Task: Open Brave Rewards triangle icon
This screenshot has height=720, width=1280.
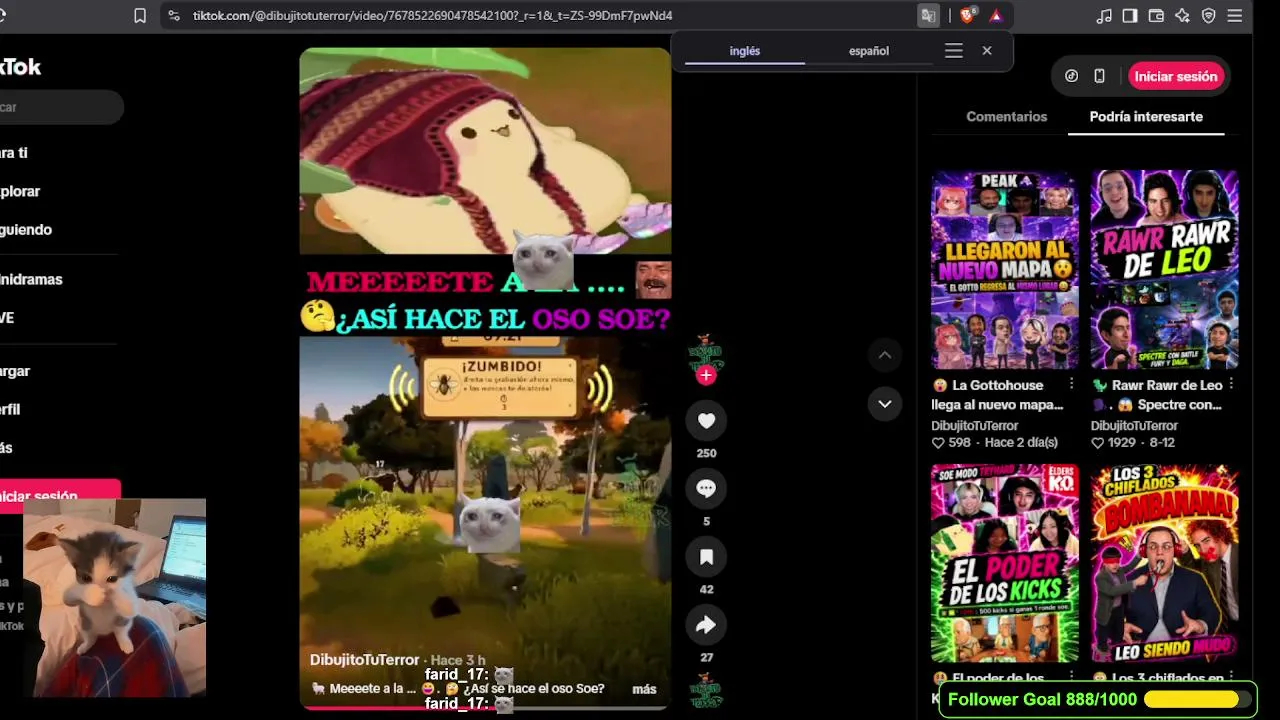Action: 996,16
